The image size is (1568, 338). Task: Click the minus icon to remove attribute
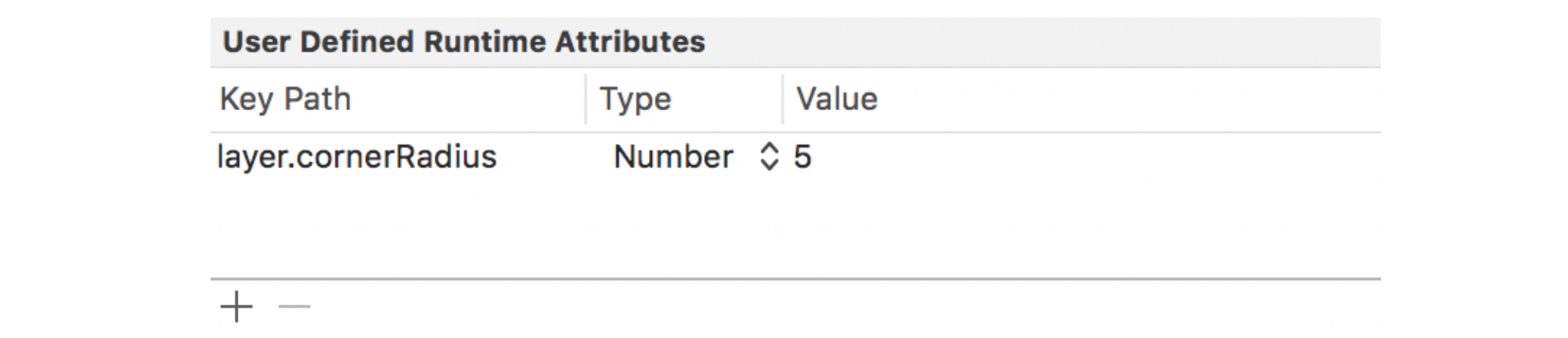294,306
